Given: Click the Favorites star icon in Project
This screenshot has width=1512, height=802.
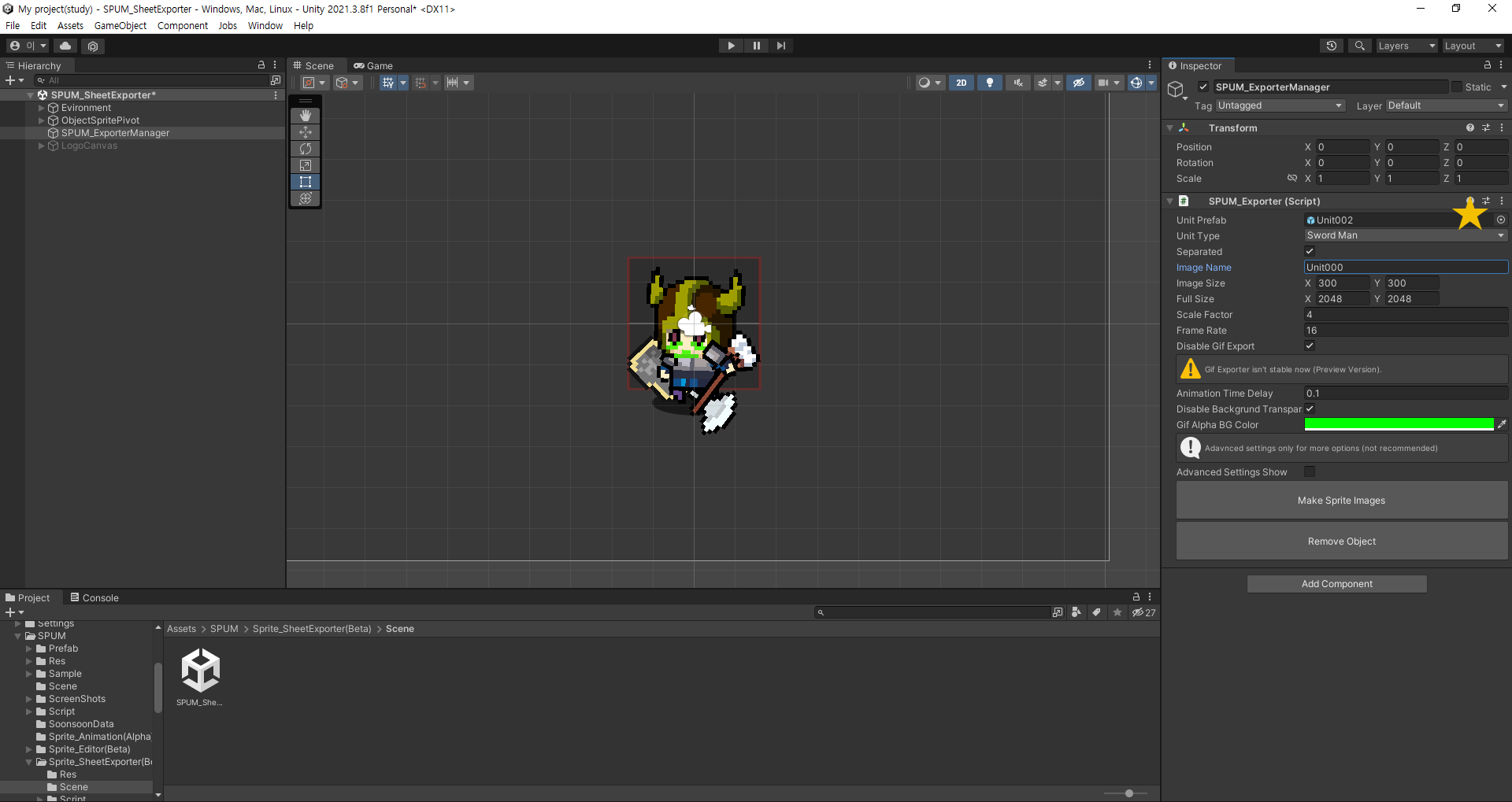Looking at the screenshot, I should (1117, 612).
